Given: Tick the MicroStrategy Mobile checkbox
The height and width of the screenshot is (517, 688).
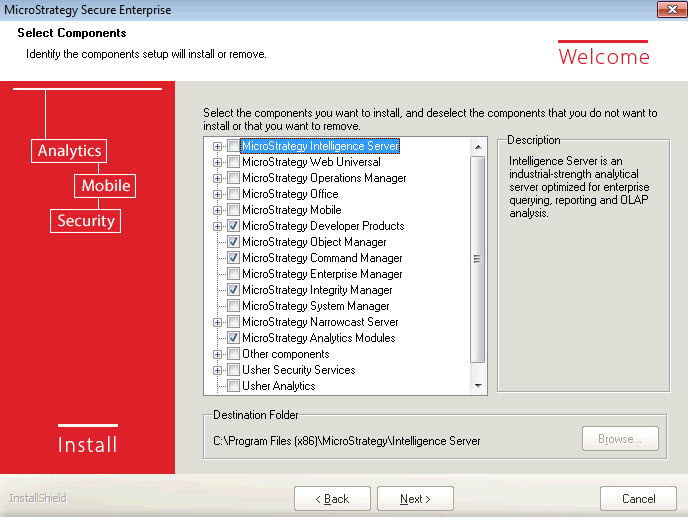Looking at the screenshot, I should click(233, 210).
